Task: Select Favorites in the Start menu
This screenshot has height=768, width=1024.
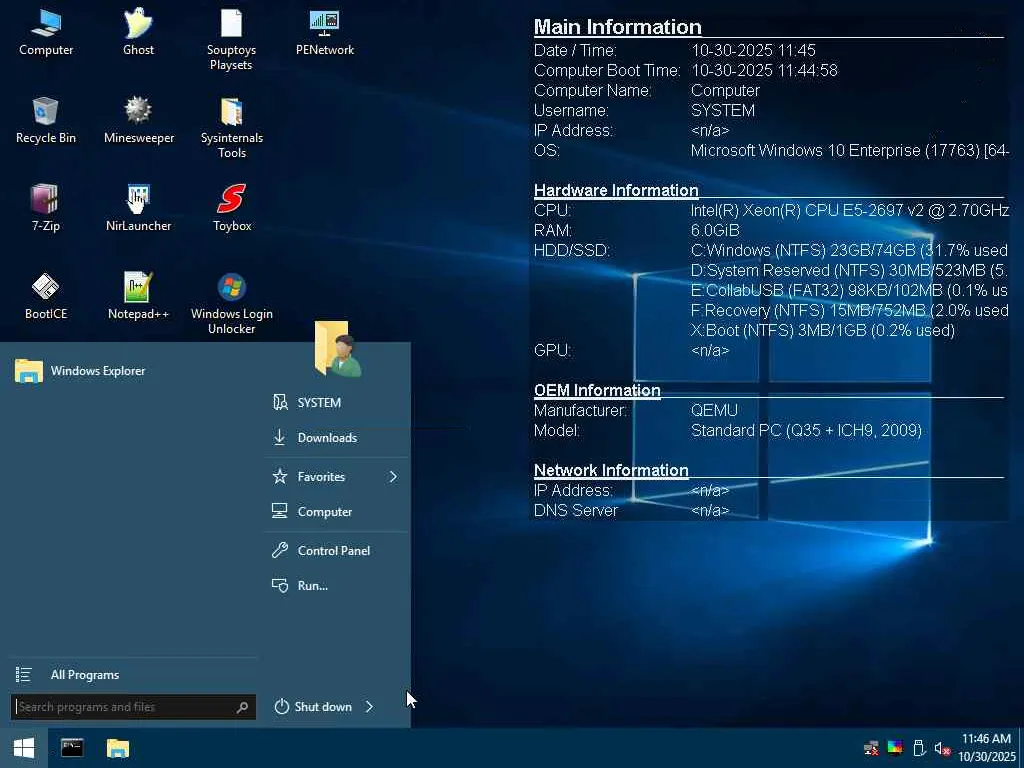Action: pyautogui.click(x=337, y=477)
